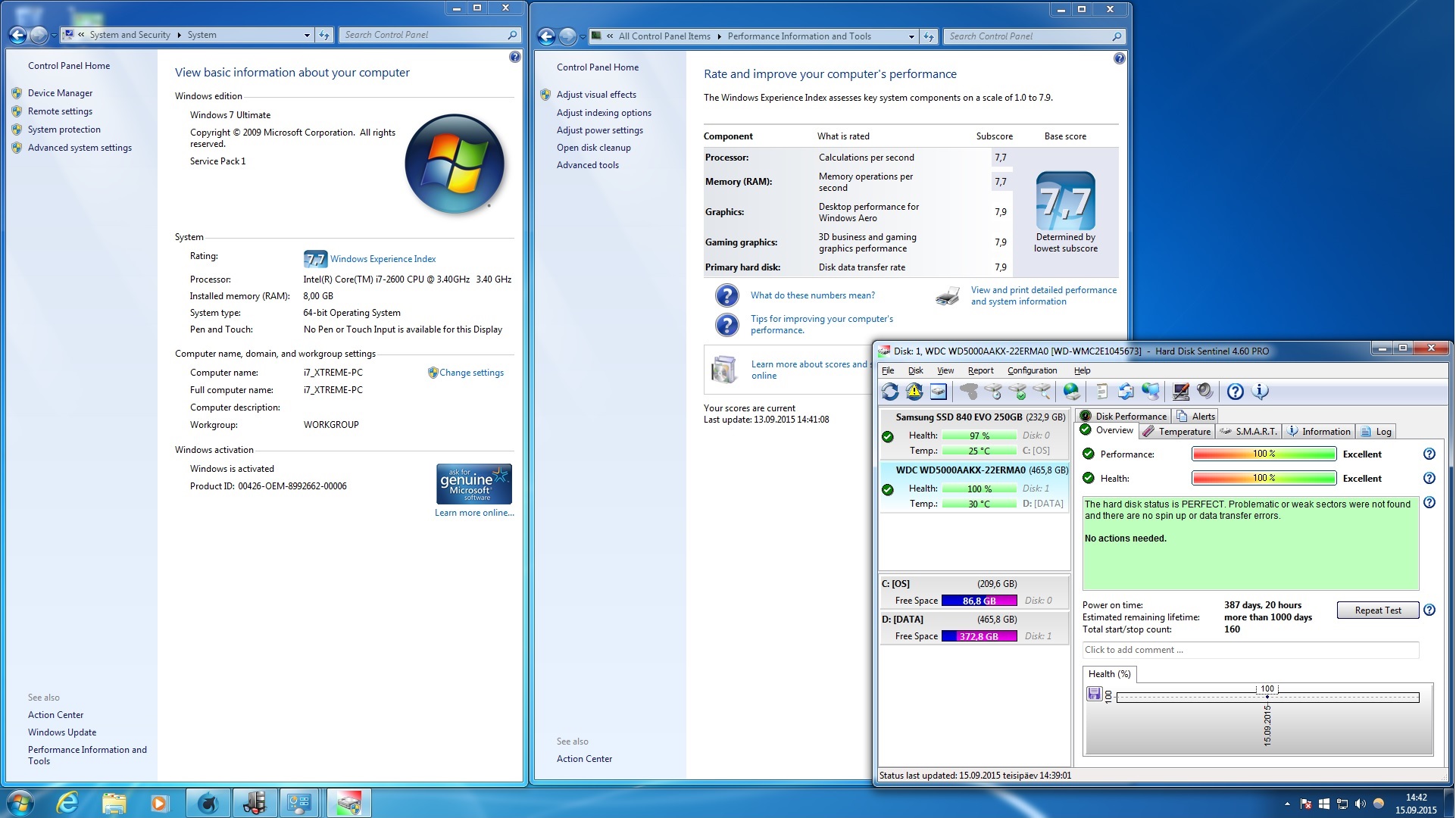This screenshot has width=1456, height=818.
Task: Click the Performance 100% bar
Action: pos(1264,454)
